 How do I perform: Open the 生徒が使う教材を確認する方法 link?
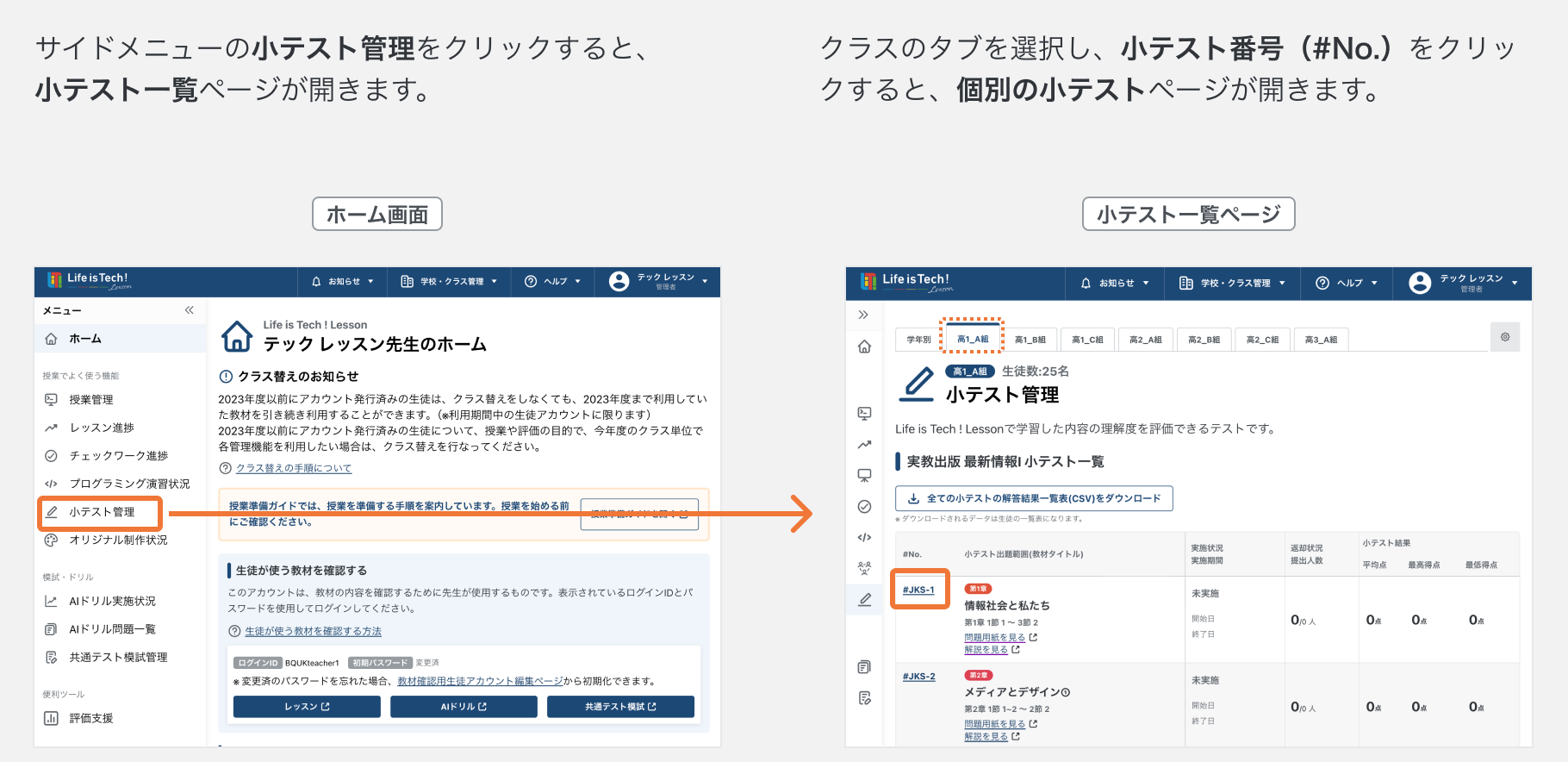(313, 631)
